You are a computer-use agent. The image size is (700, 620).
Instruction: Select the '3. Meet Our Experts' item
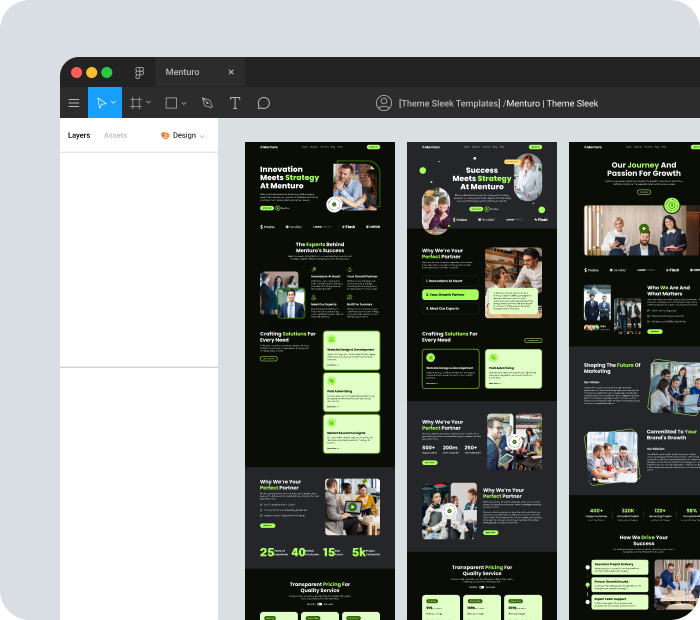click(x=450, y=308)
